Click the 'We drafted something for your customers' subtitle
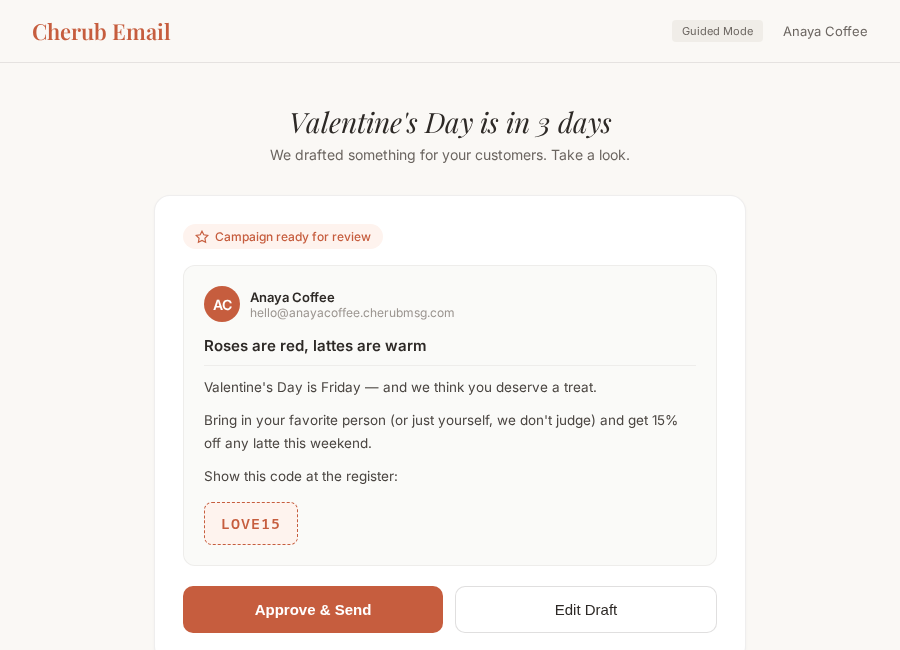This screenshot has width=900, height=650. pos(450,155)
